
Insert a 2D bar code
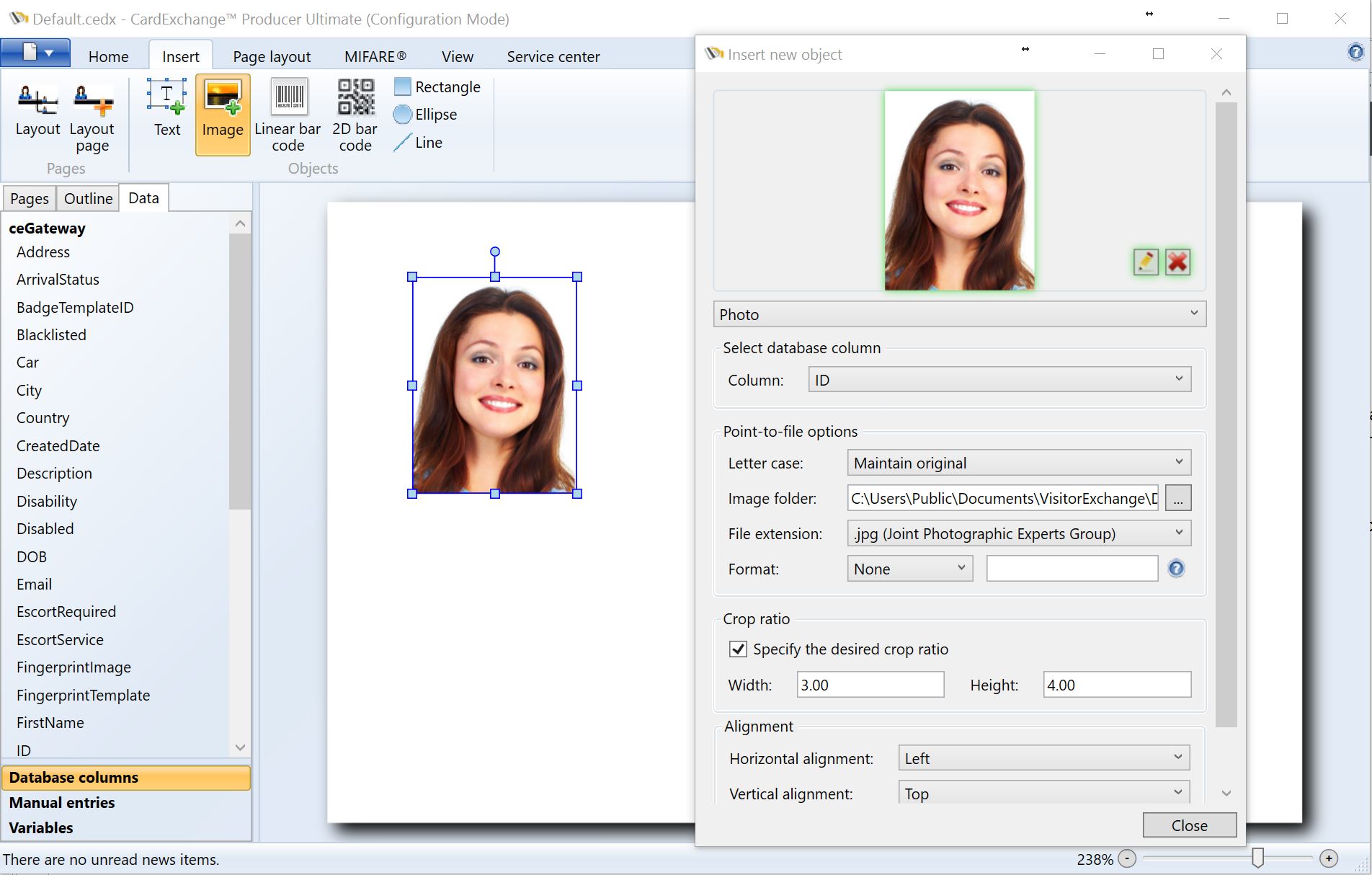[355, 116]
